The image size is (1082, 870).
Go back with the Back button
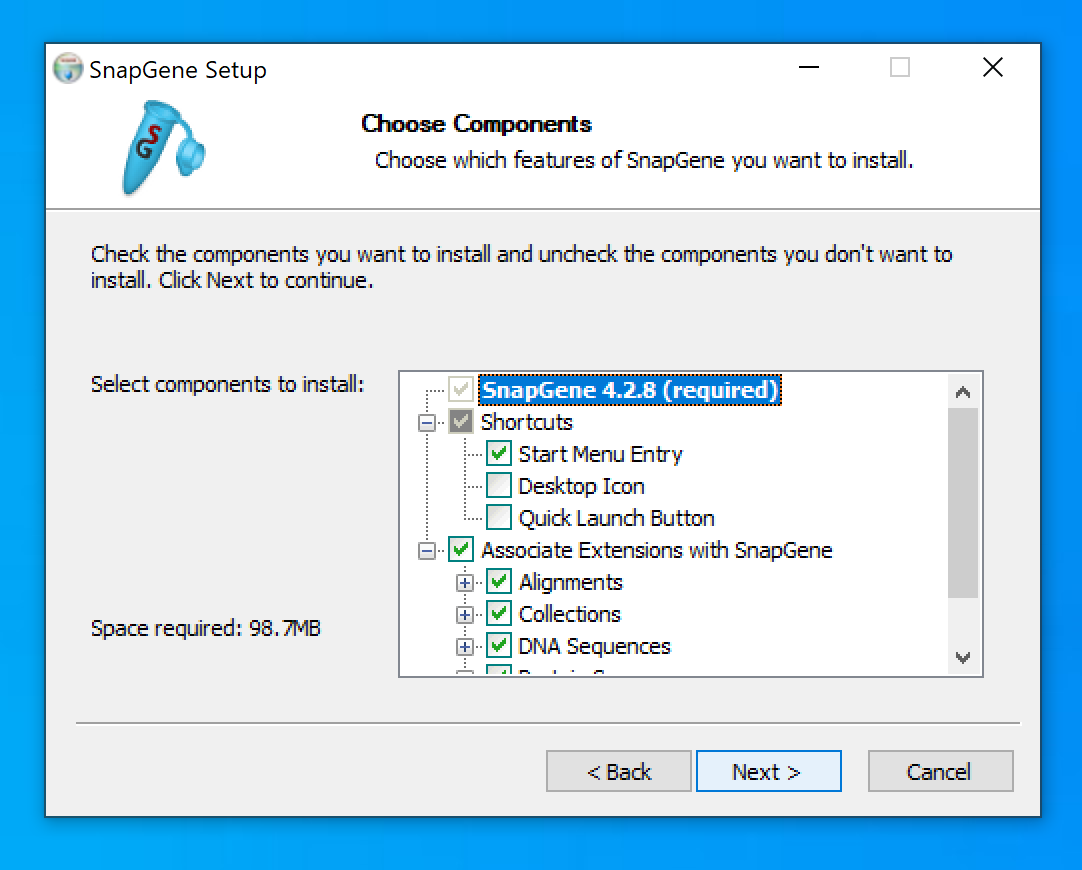point(618,772)
